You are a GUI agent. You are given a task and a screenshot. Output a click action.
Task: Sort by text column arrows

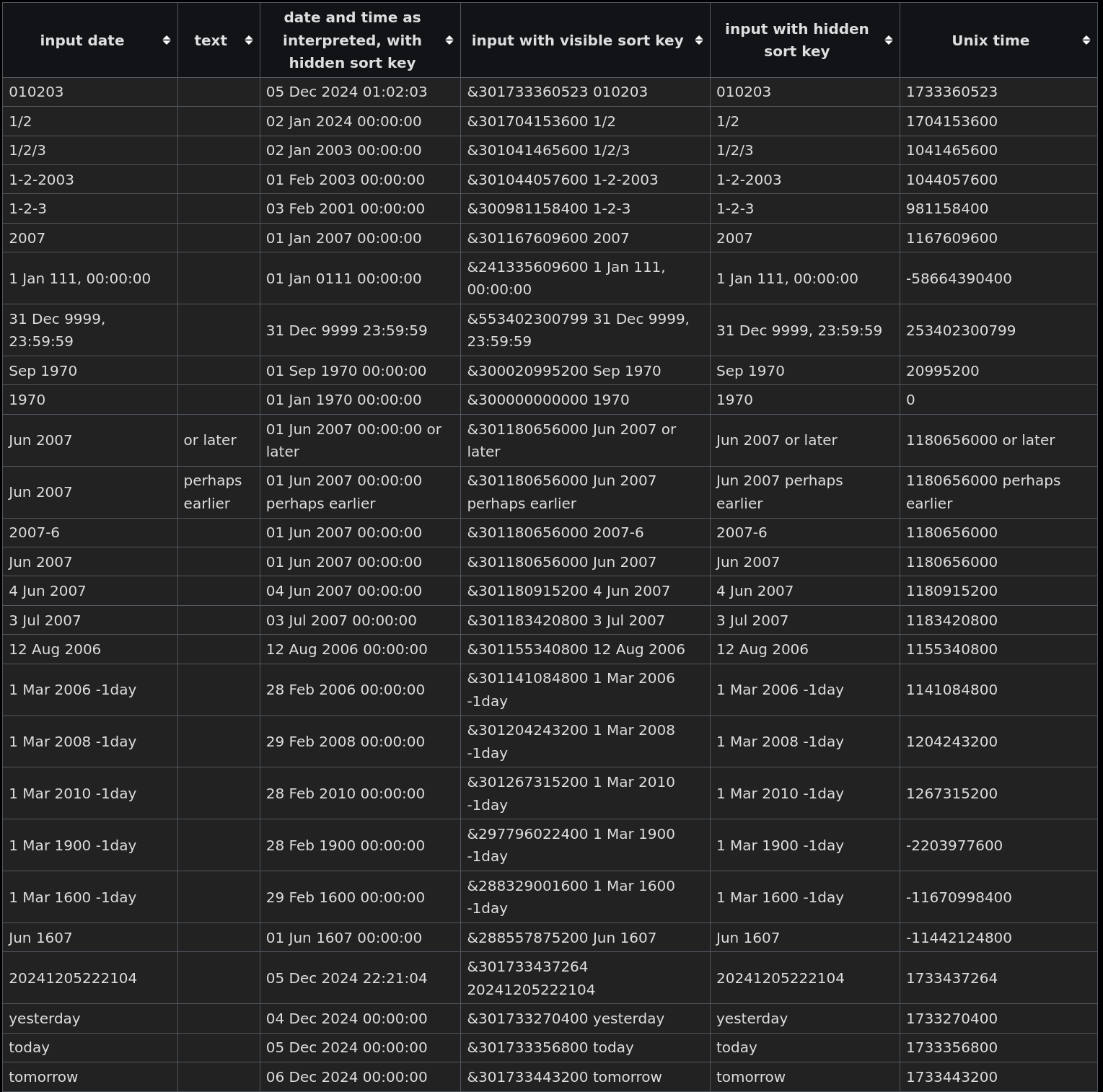click(x=249, y=40)
